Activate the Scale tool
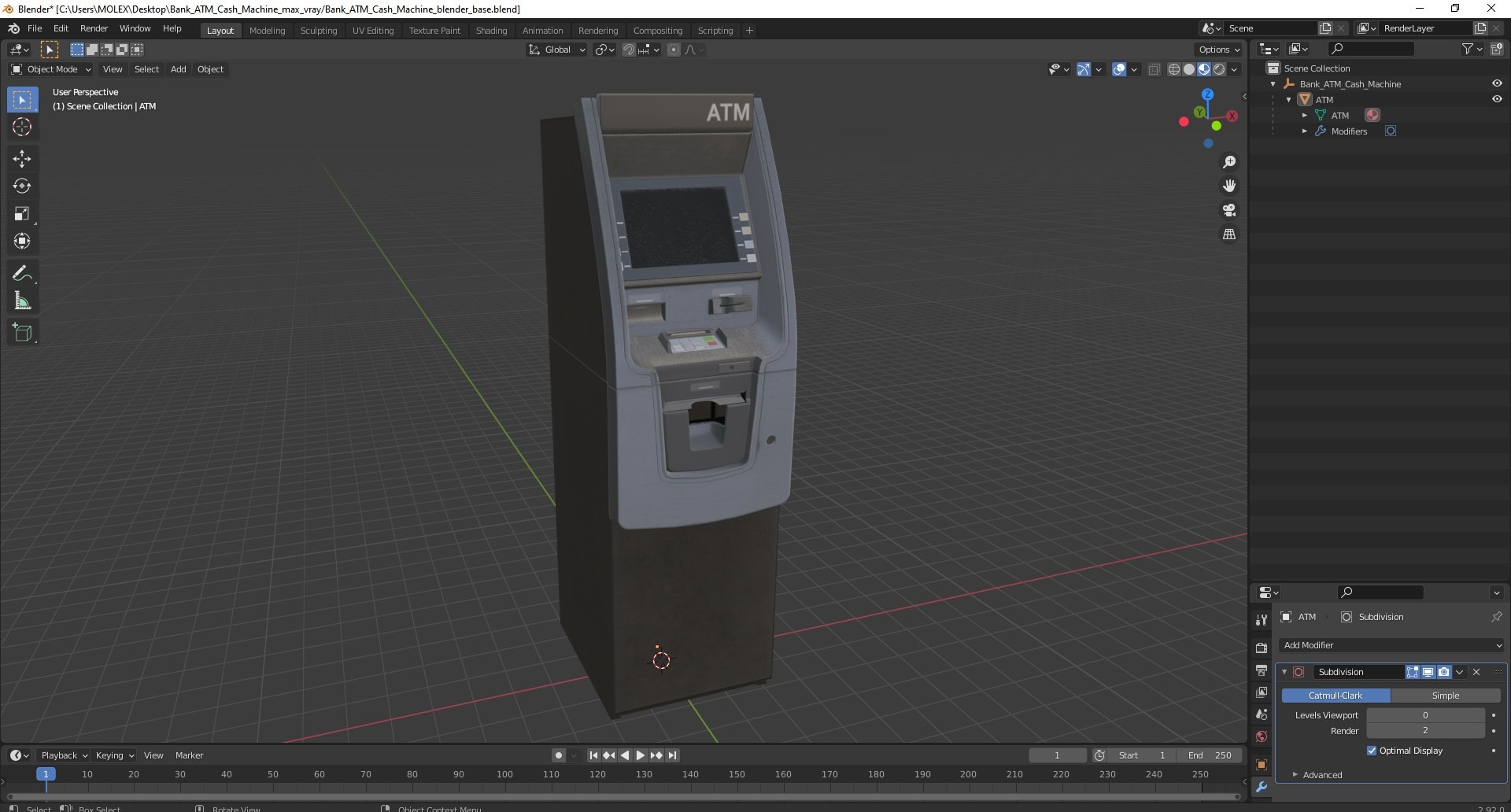 [x=22, y=214]
